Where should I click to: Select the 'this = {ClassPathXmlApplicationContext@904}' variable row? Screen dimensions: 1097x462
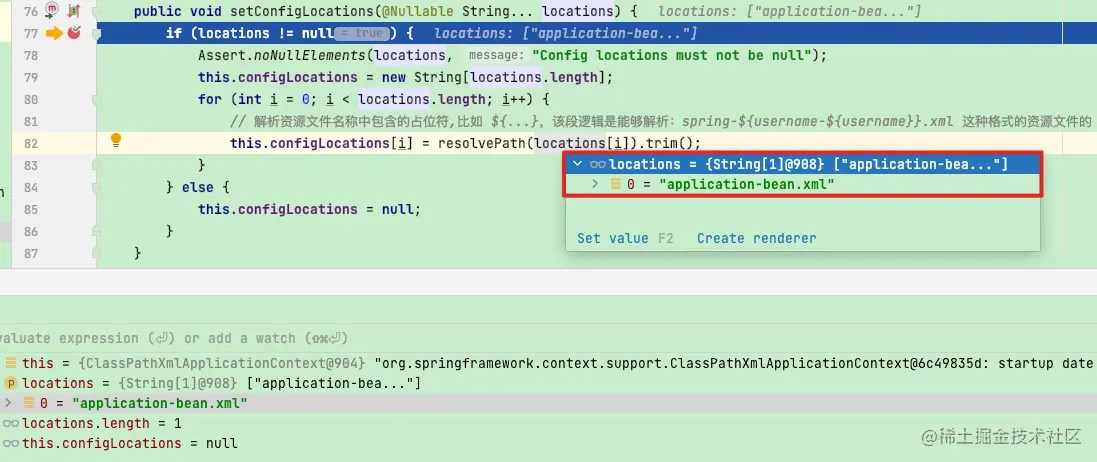pyautogui.click(x=548, y=363)
